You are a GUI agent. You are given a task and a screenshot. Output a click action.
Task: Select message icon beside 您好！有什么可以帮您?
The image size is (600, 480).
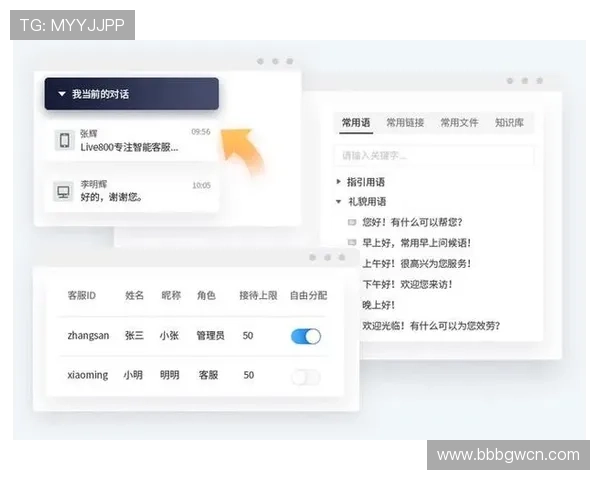click(352, 222)
